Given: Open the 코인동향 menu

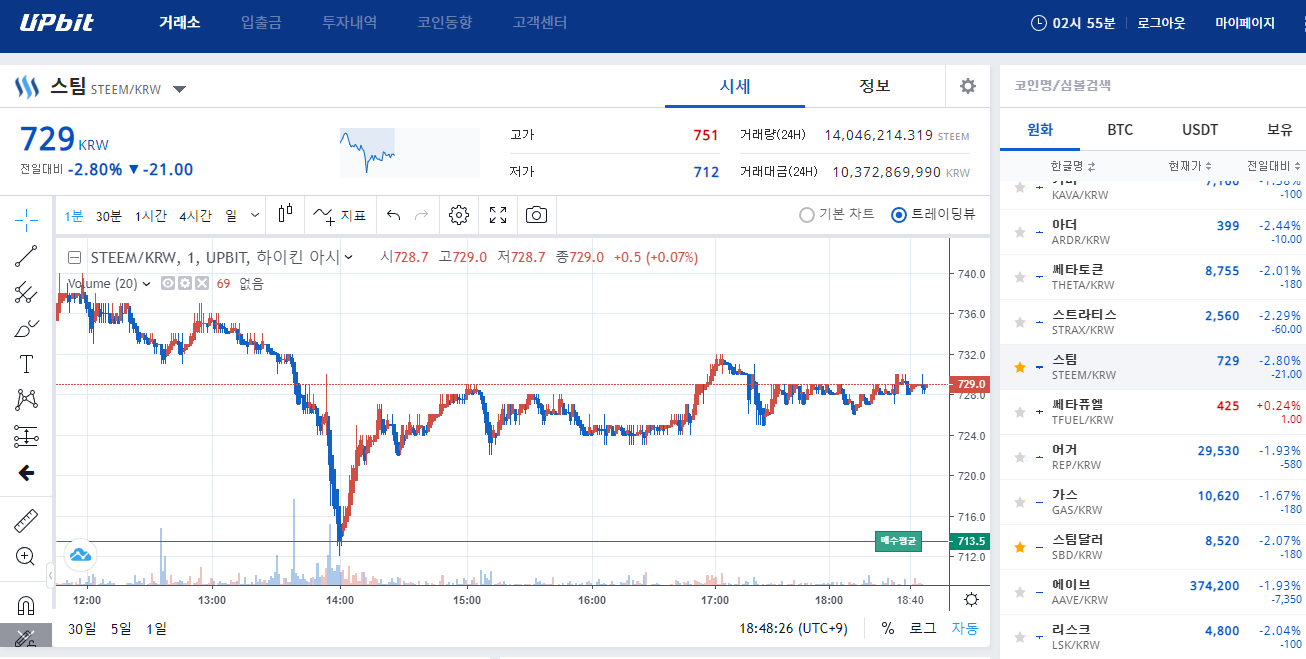Looking at the screenshot, I should point(445,22).
